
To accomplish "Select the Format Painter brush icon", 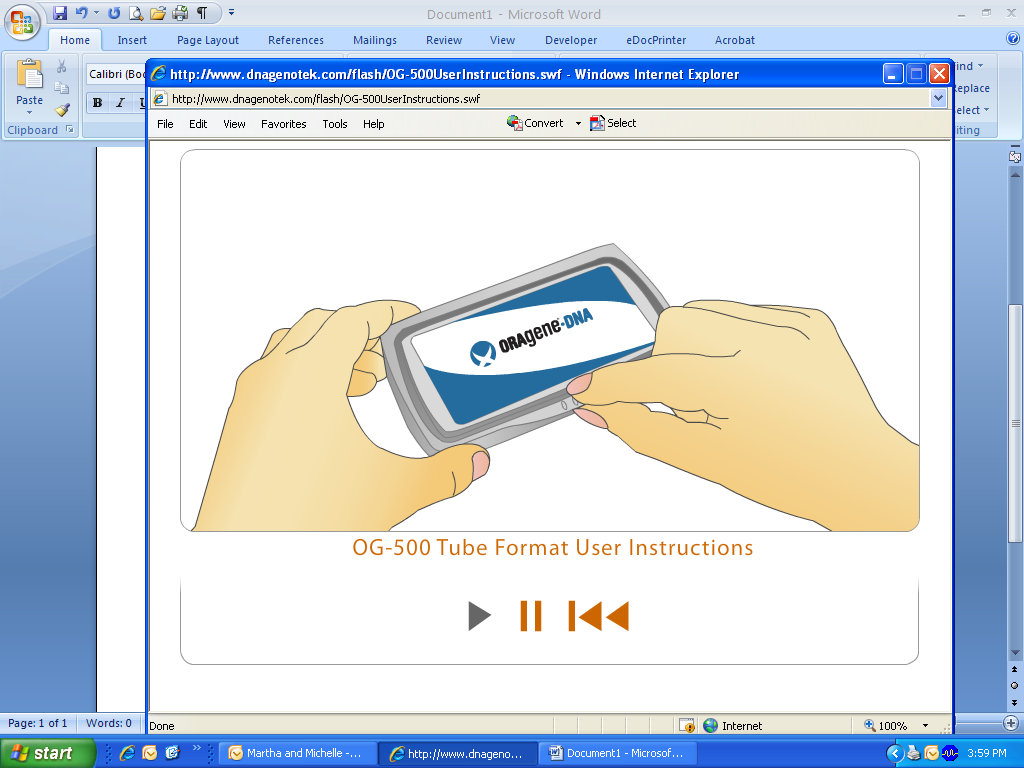I will coord(61,110).
